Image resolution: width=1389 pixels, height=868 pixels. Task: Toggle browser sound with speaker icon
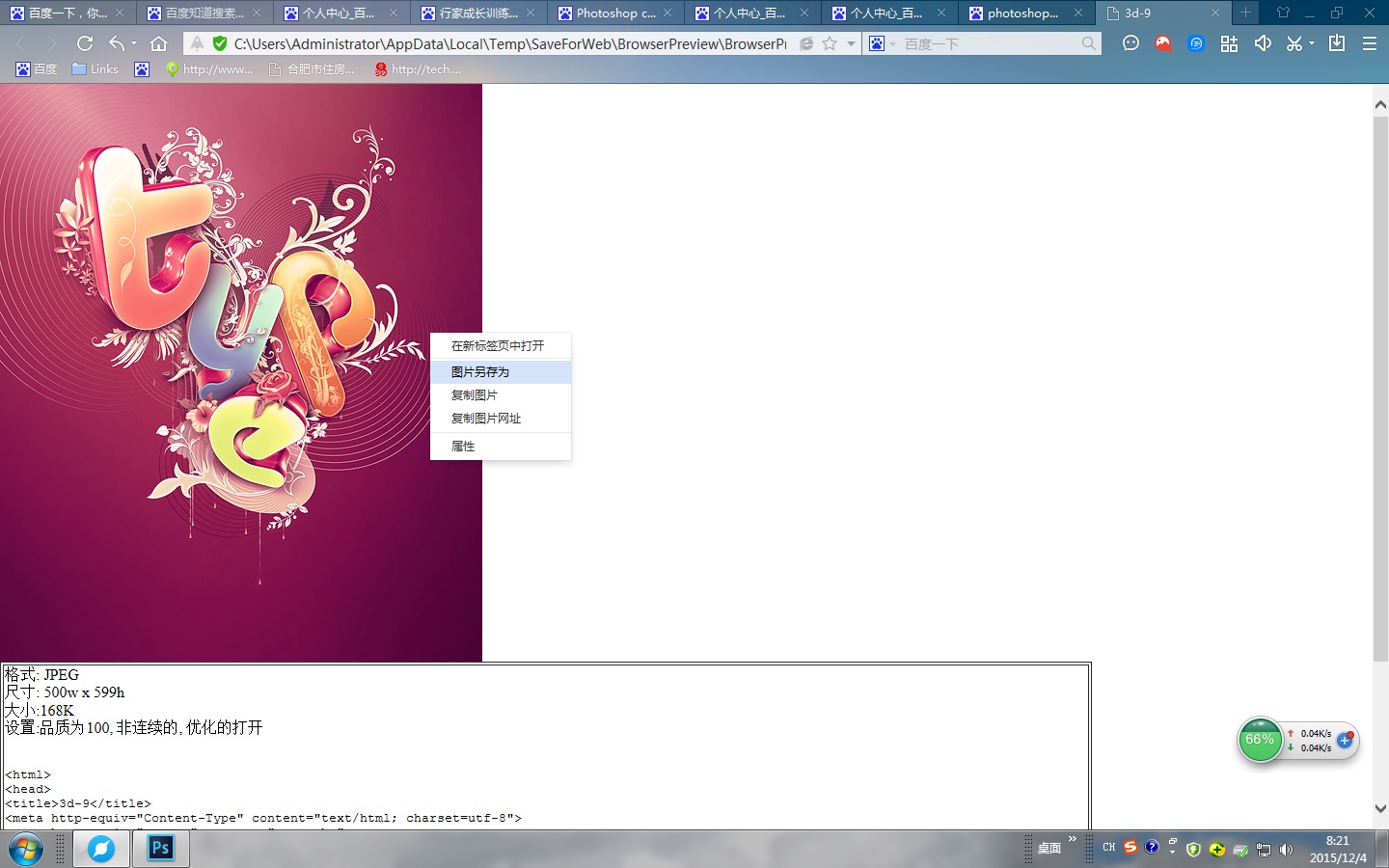click(1263, 43)
